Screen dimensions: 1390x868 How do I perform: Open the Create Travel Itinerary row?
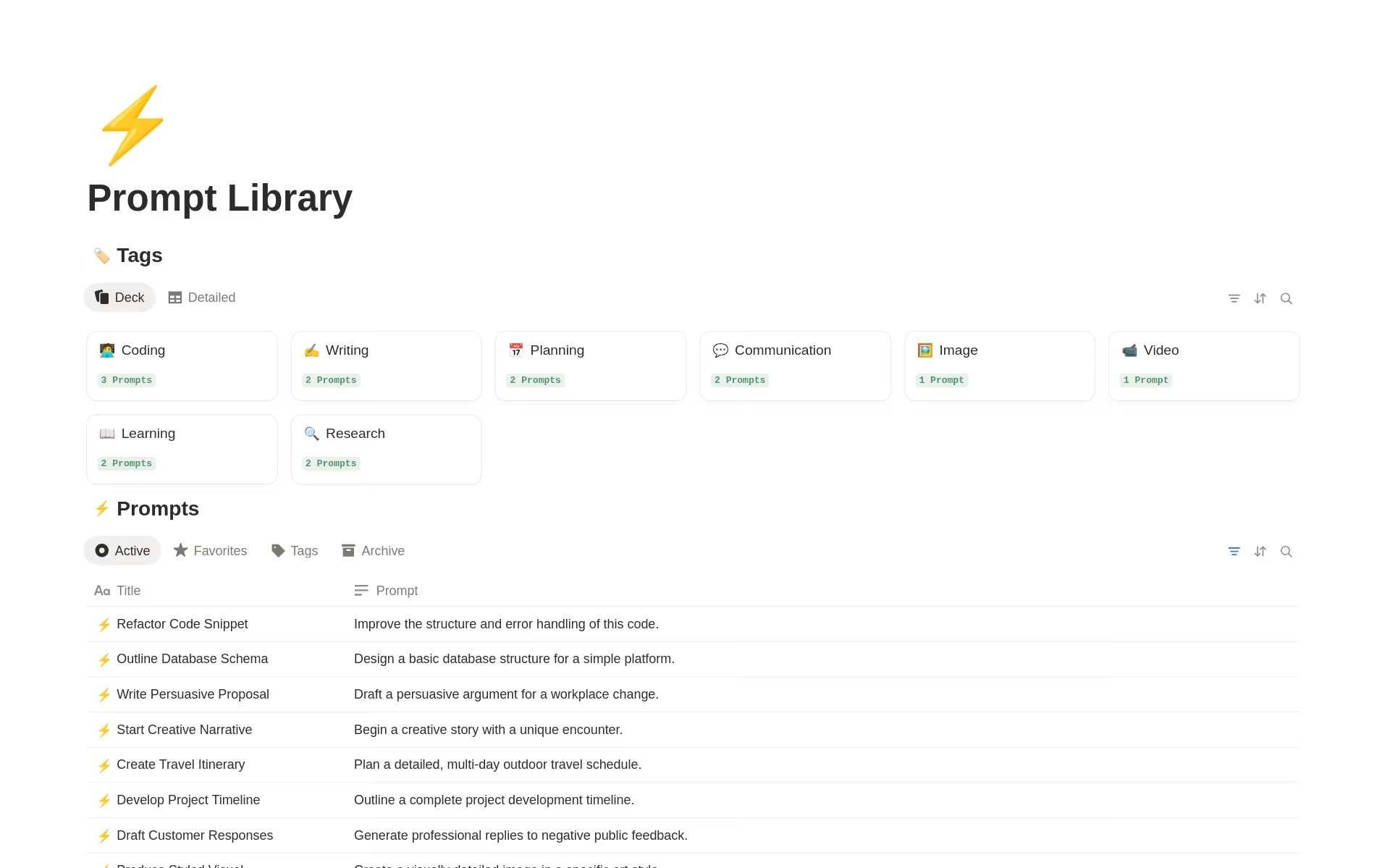[180, 764]
